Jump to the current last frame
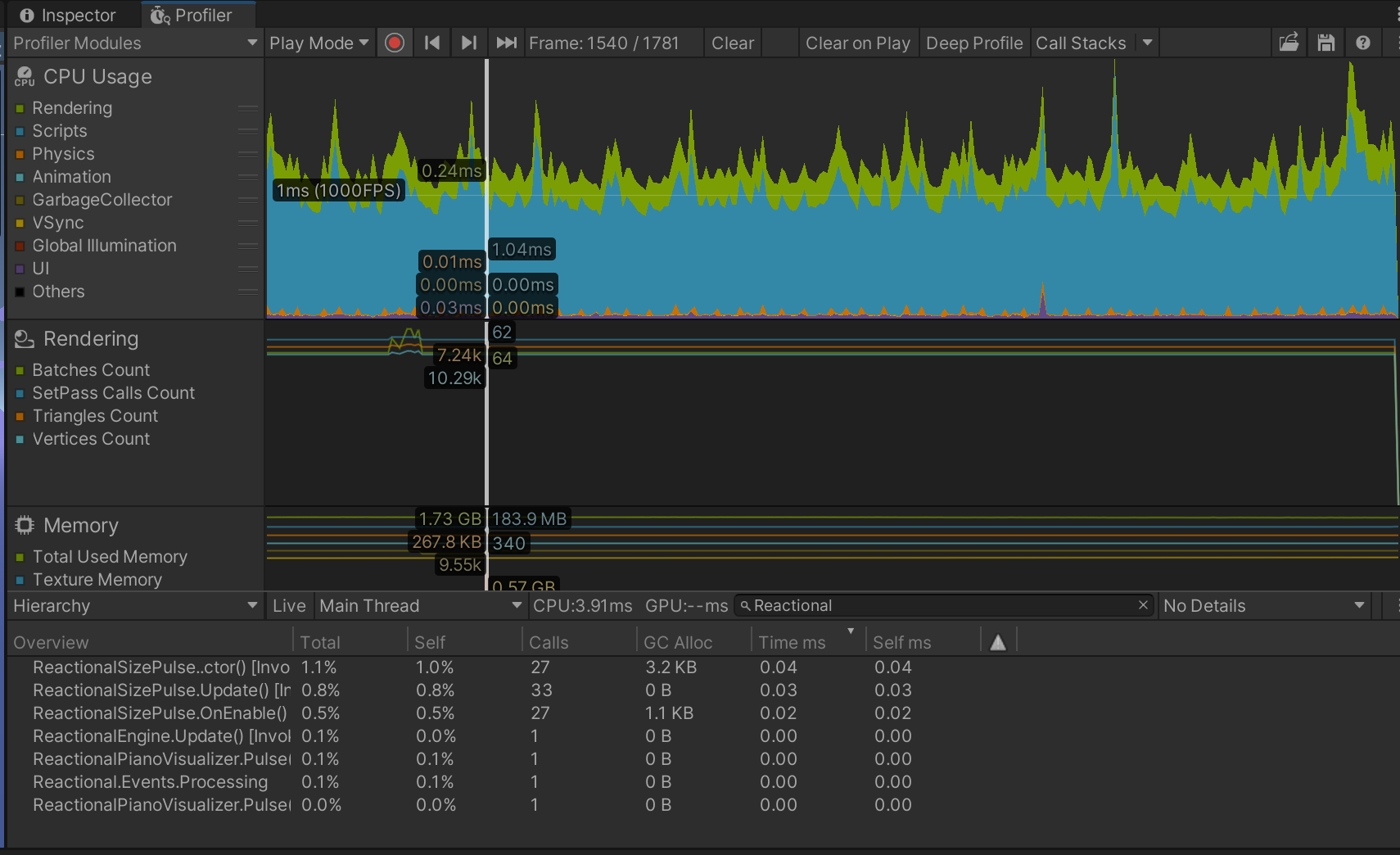The width and height of the screenshot is (1400, 855). (506, 43)
